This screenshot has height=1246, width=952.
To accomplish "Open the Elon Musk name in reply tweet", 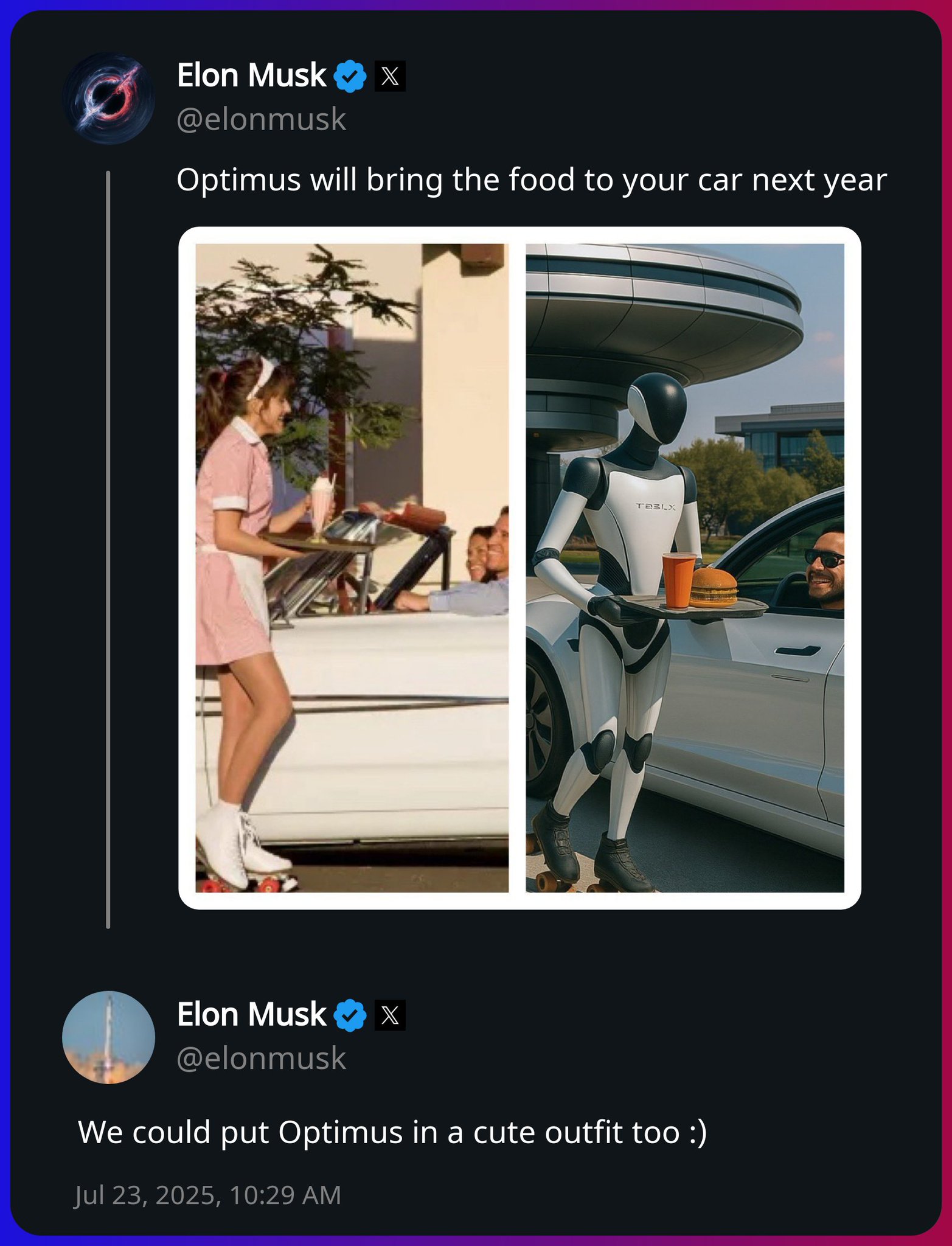I will [251, 1015].
